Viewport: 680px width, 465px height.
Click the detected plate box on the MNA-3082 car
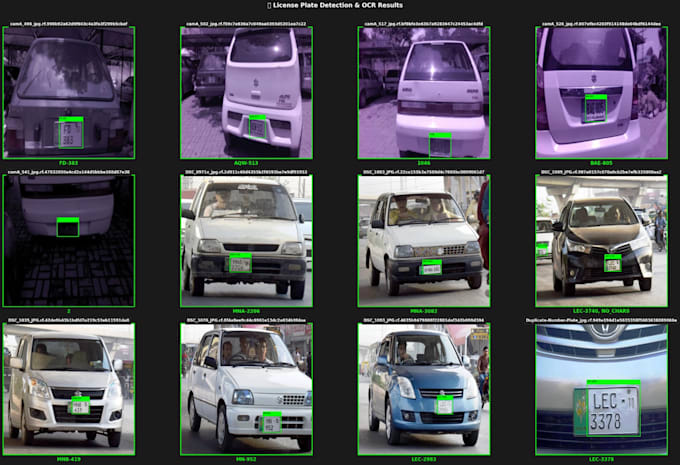pyautogui.click(x=432, y=269)
